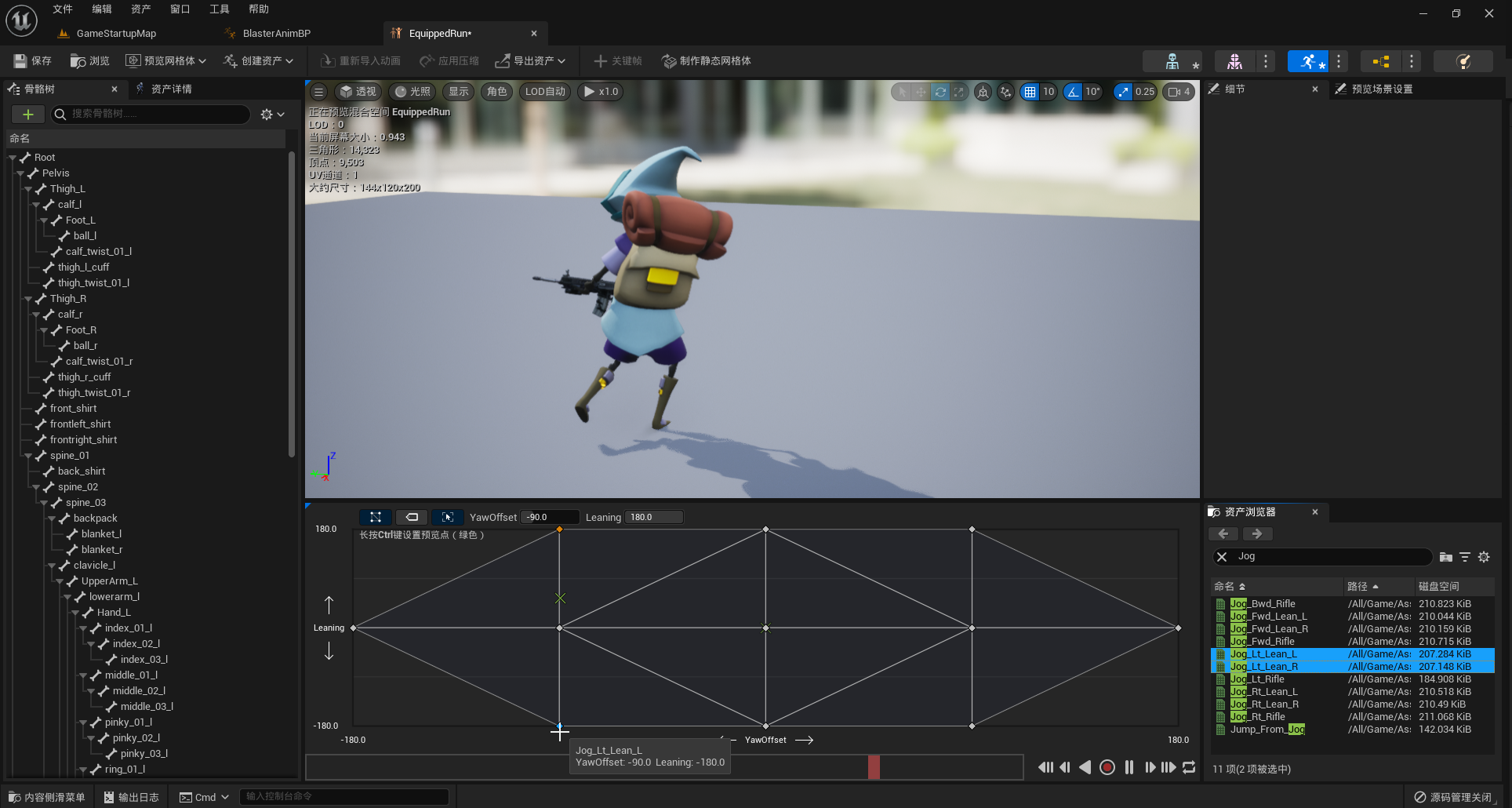Jump to the first animation frame

pyautogui.click(x=1045, y=767)
